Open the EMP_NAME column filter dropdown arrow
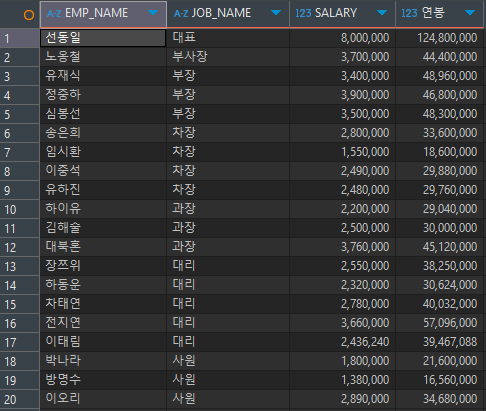 pos(153,13)
